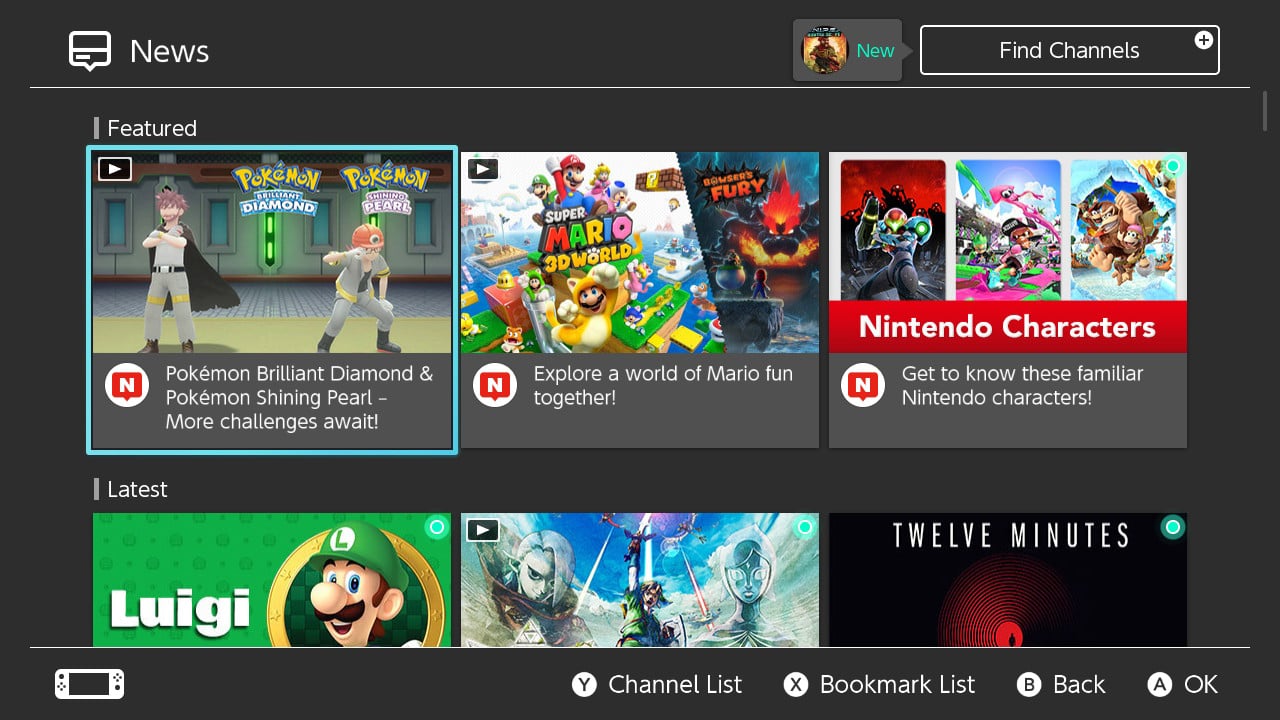Open the Channel List via the Y control

[656, 685]
